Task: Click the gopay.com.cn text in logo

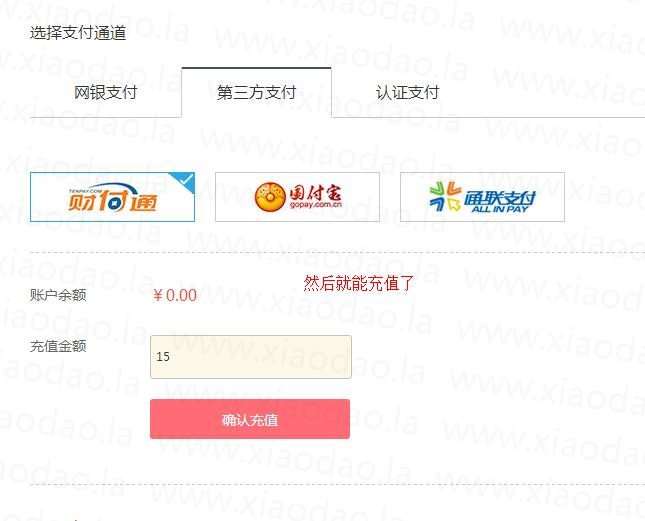Action: pos(316,205)
